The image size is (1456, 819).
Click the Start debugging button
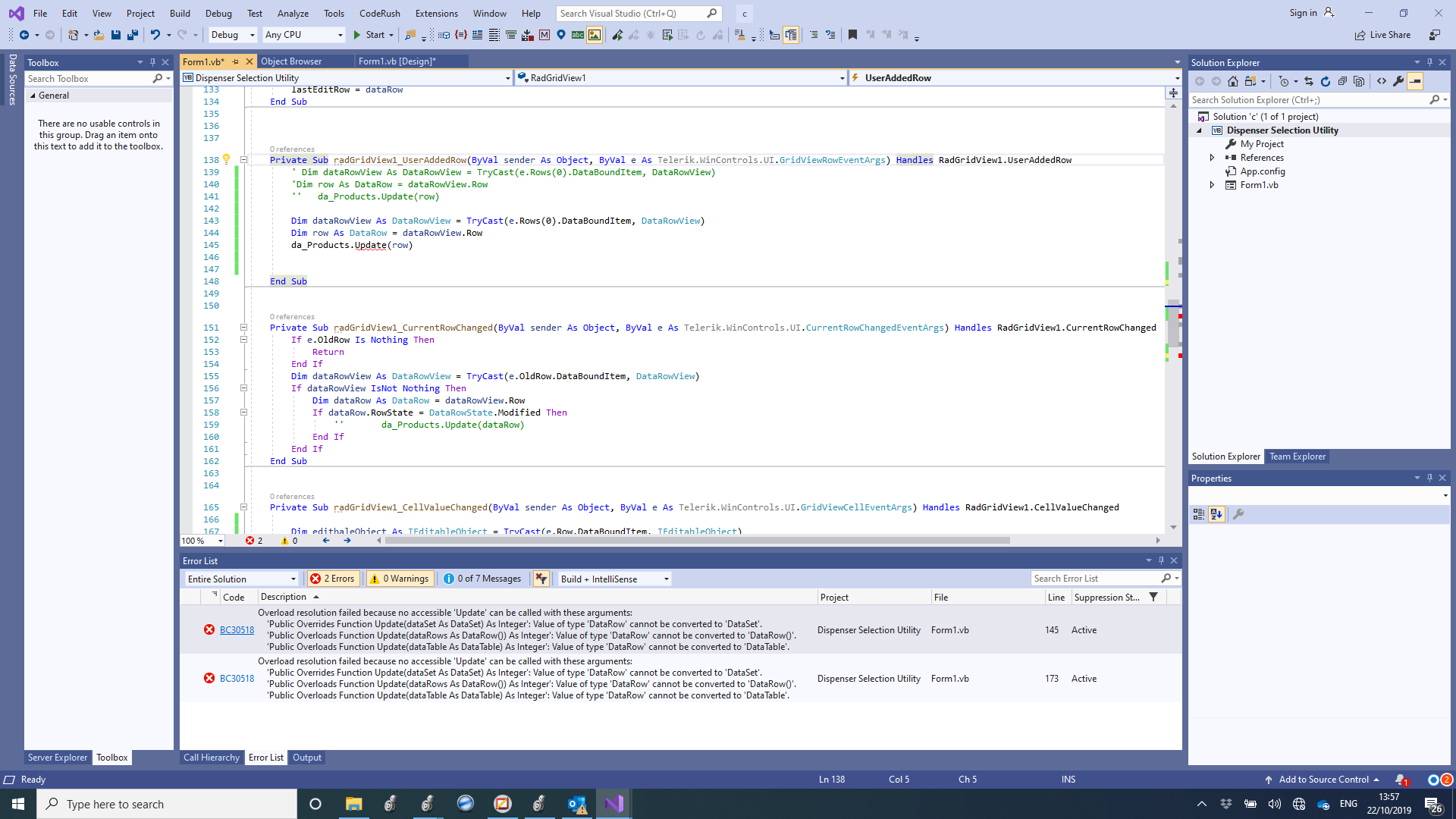coord(369,35)
